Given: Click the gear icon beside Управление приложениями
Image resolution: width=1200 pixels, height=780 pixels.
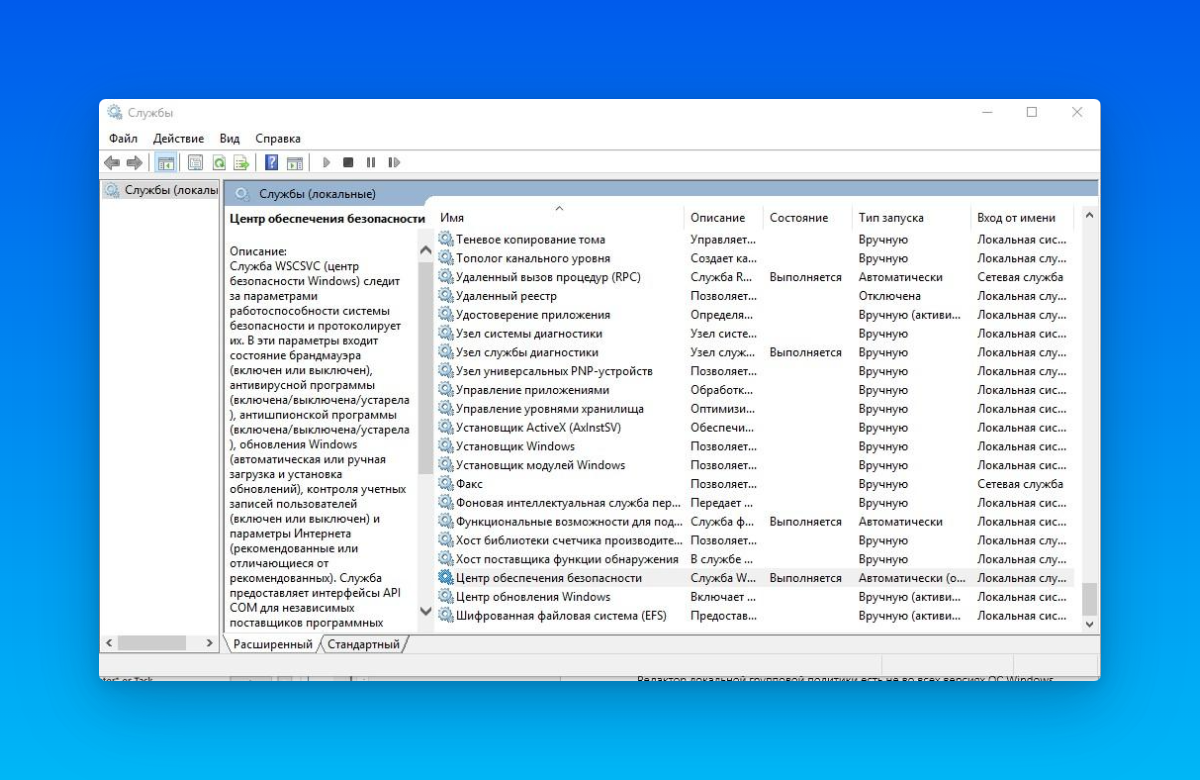Looking at the screenshot, I should [x=446, y=390].
